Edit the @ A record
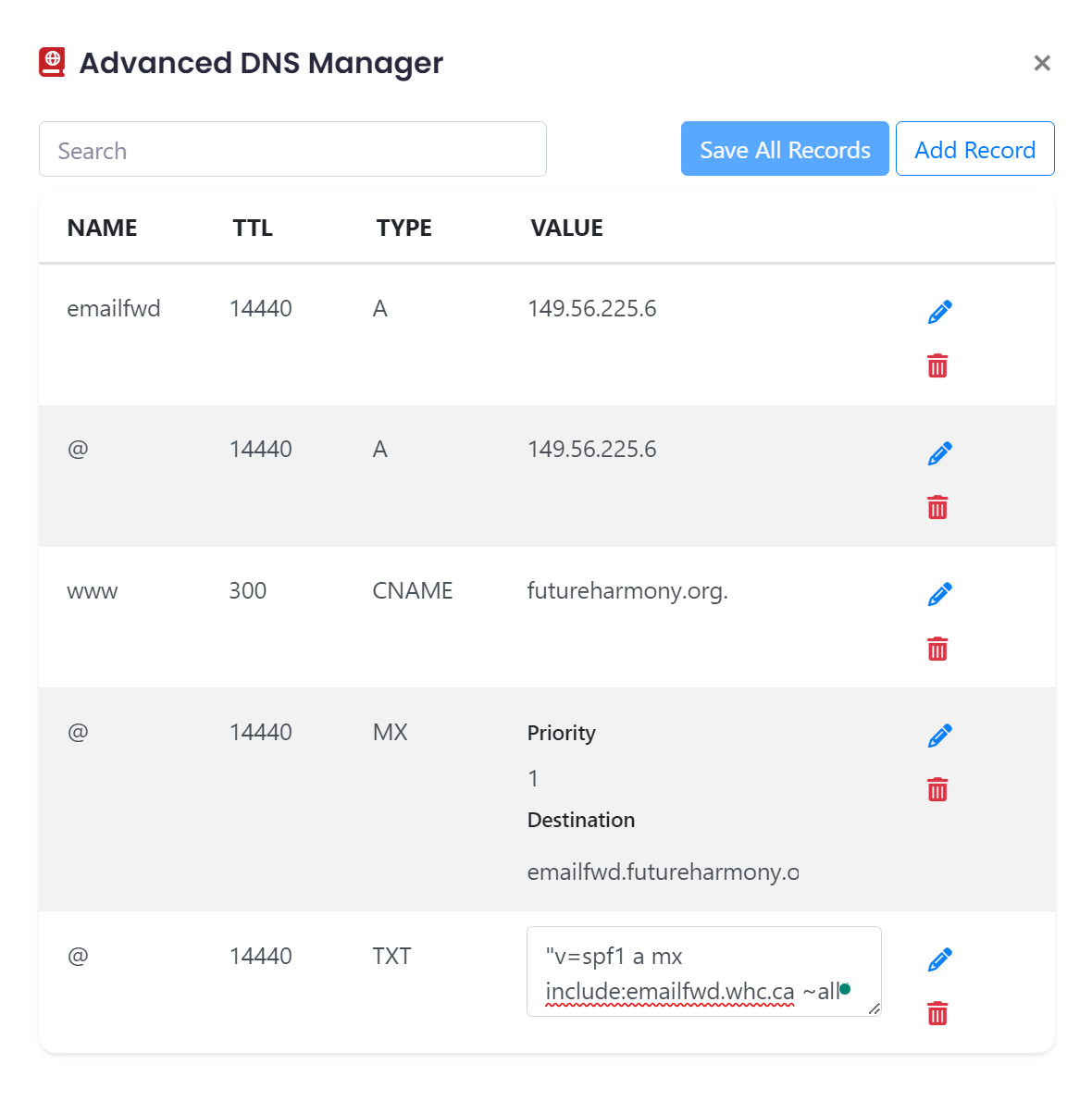The height and width of the screenshot is (1101, 1092). (x=939, y=453)
